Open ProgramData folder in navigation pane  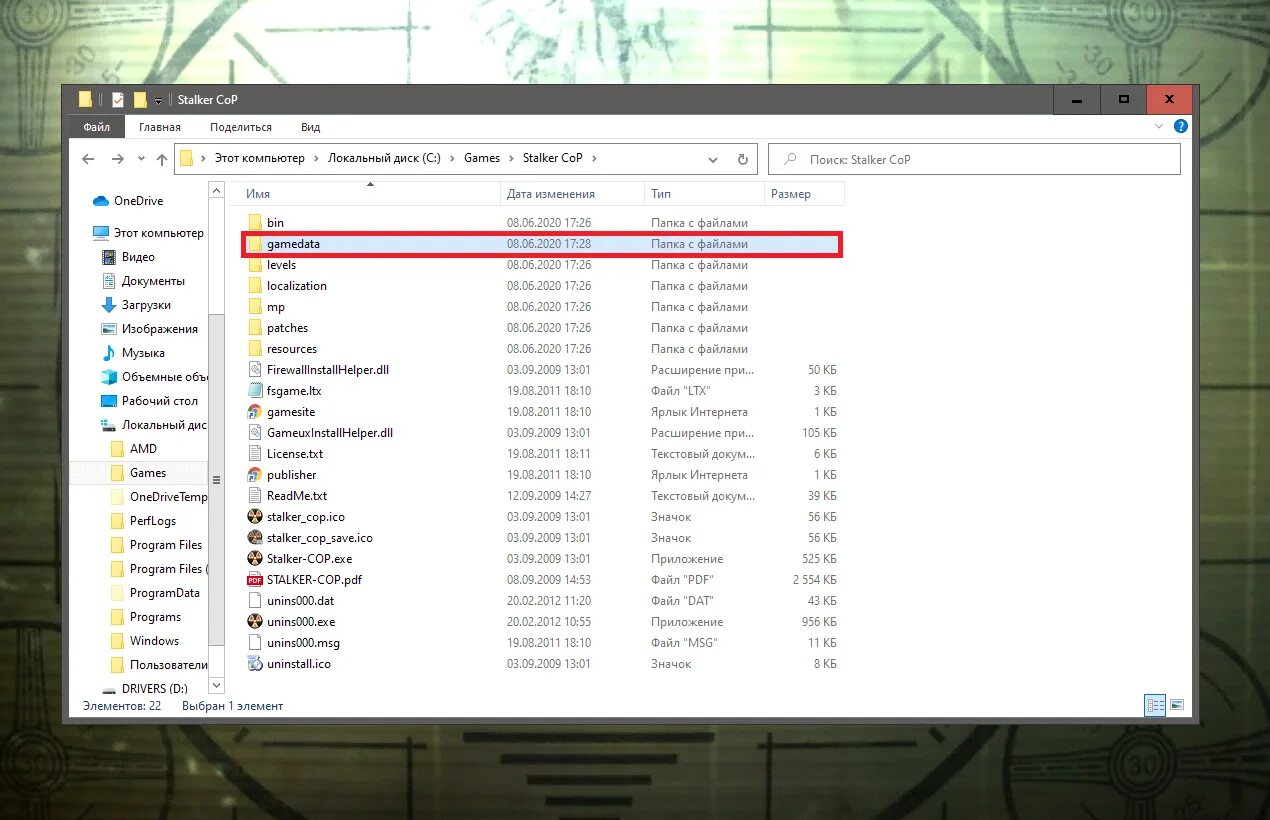pyautogui.click(x=155, y=593)
